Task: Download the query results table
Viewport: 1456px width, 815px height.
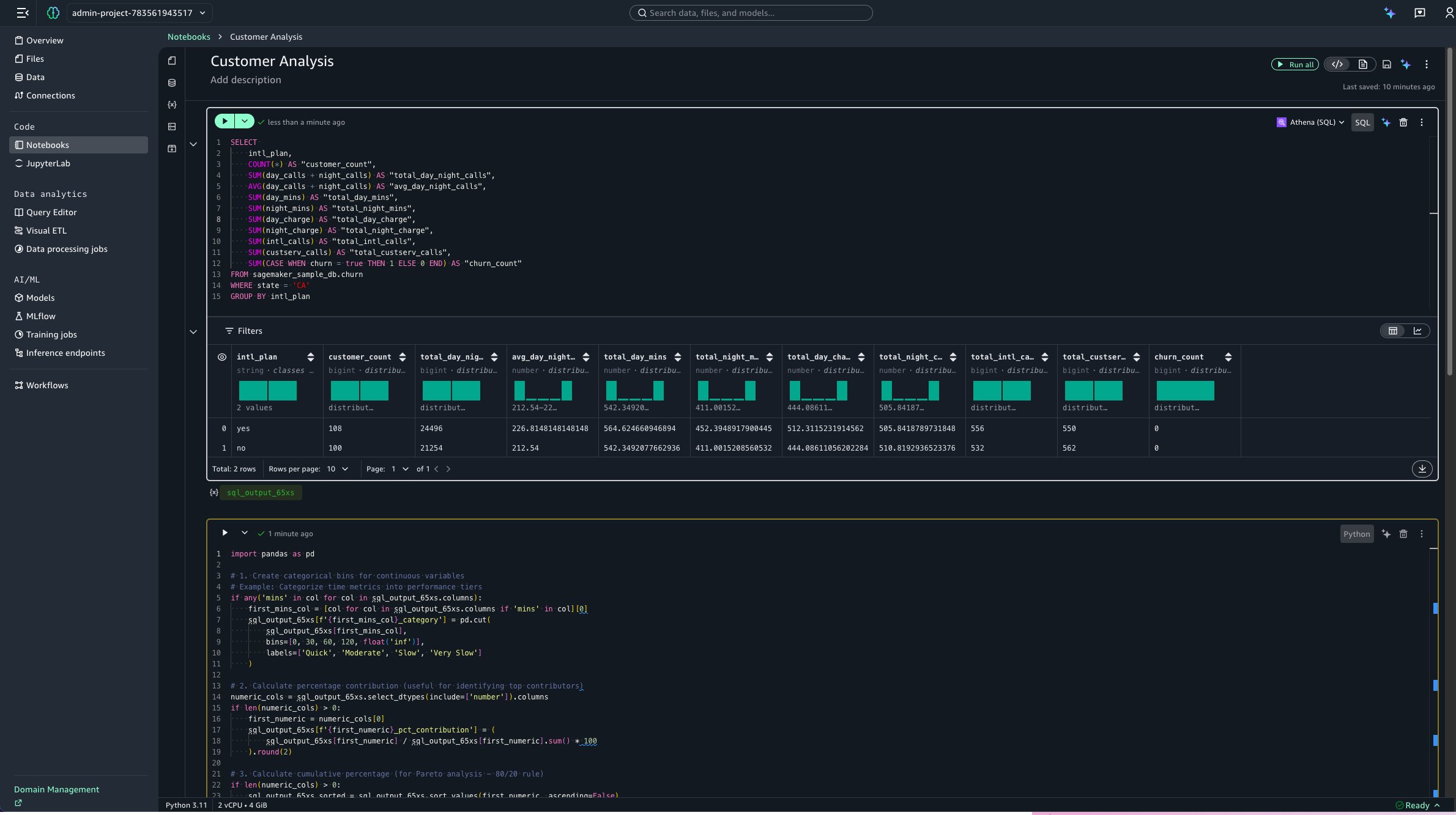Action: click(1422, 469)
